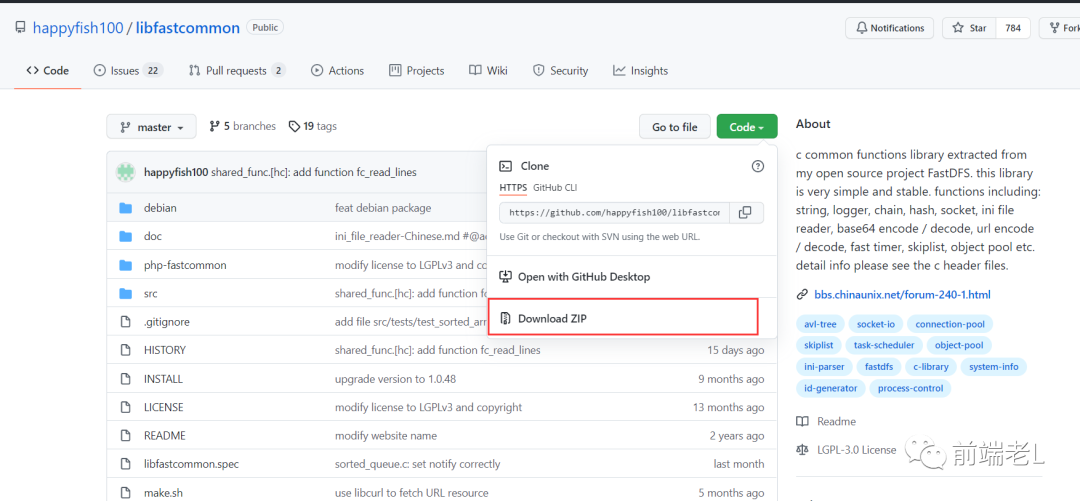
Task: Open the Wiki tab
Action: tap(488, 70)
